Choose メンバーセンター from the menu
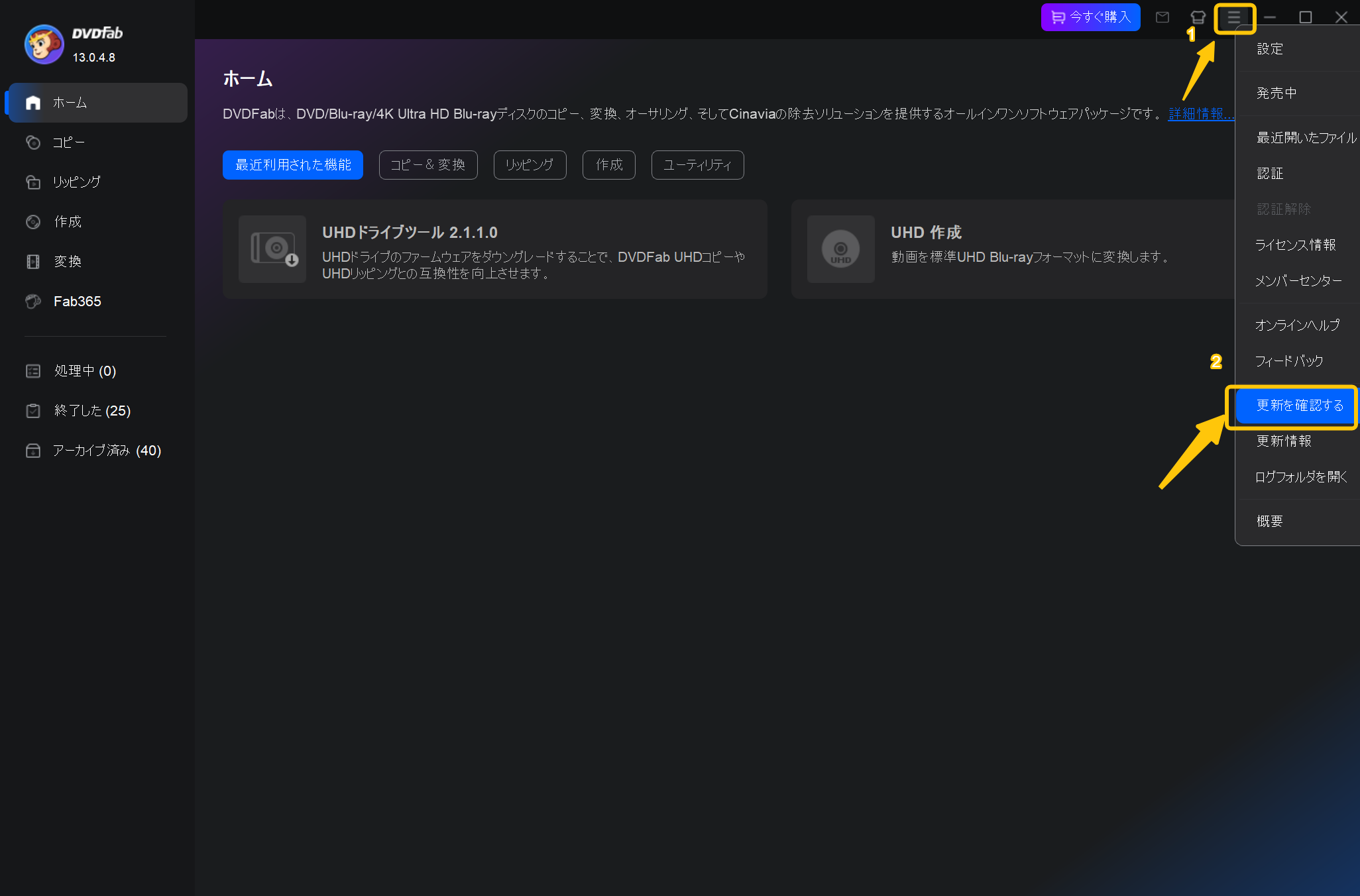 click(1298, 281)
